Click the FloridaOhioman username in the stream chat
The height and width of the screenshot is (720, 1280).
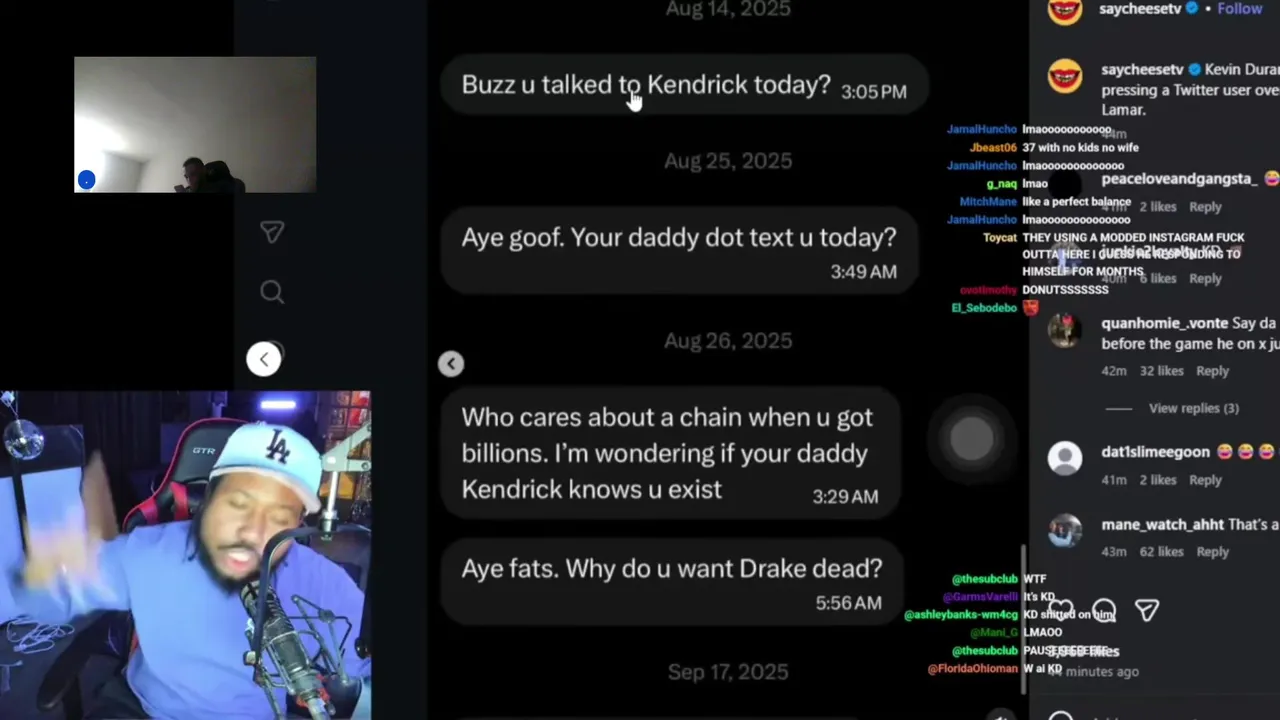click(x=973, y=669)
